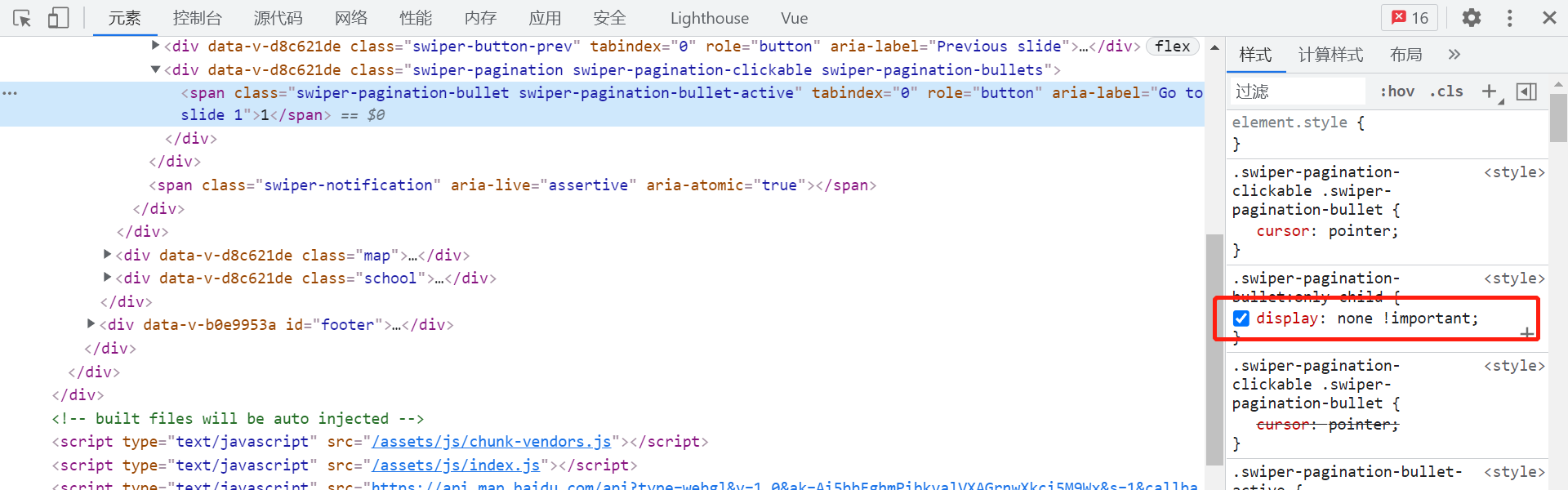This screenshot has width=1568, height=490.
Task: Toggle the computed styles sidebar icon
Action: tap(1526, 91)
